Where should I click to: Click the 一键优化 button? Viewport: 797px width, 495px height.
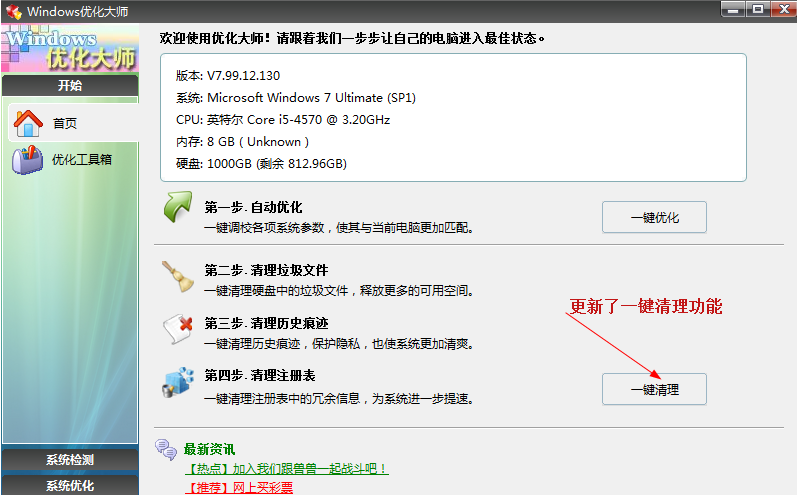click(654, 218)
